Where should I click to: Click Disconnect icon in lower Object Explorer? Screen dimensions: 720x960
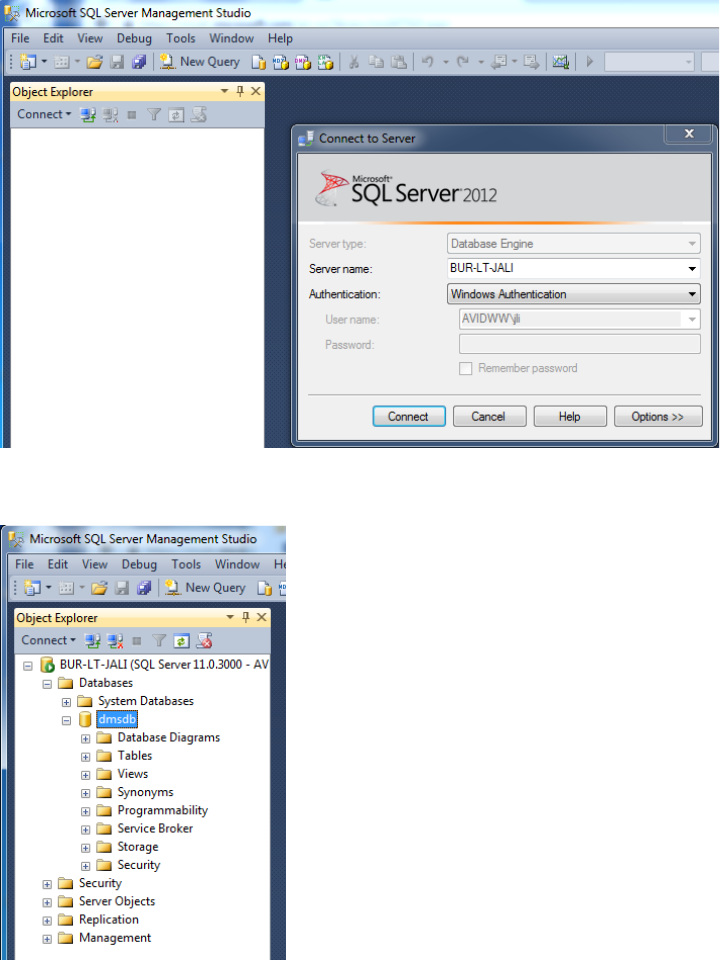115,640
